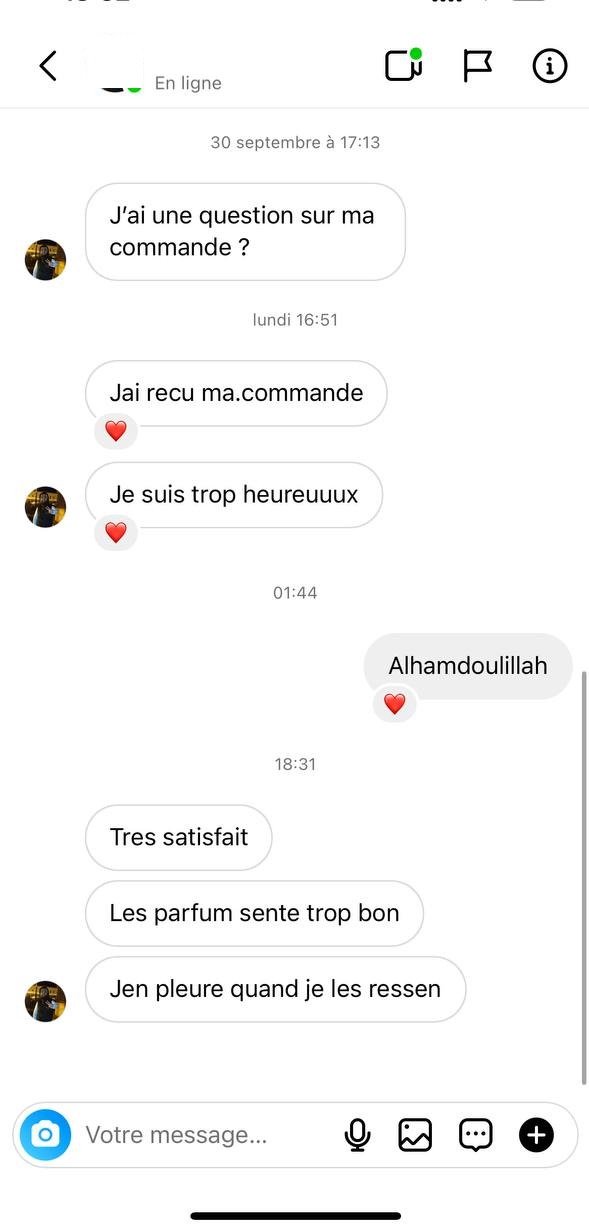Tap the heart reaction under "Je suis trop heureuuux"
The width and height of the screenshot is (589, 1232).
pyautogui.click(x=116, y=533)
